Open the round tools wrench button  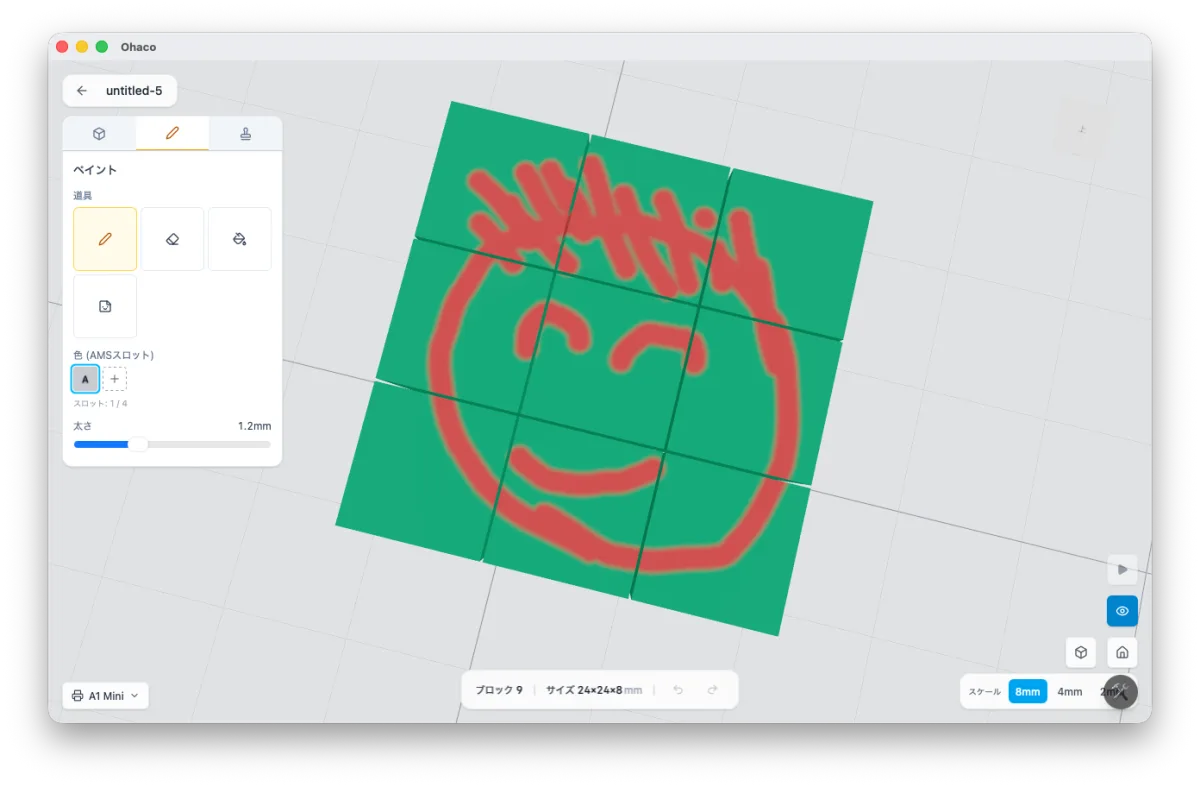[x=1120, y=692]
